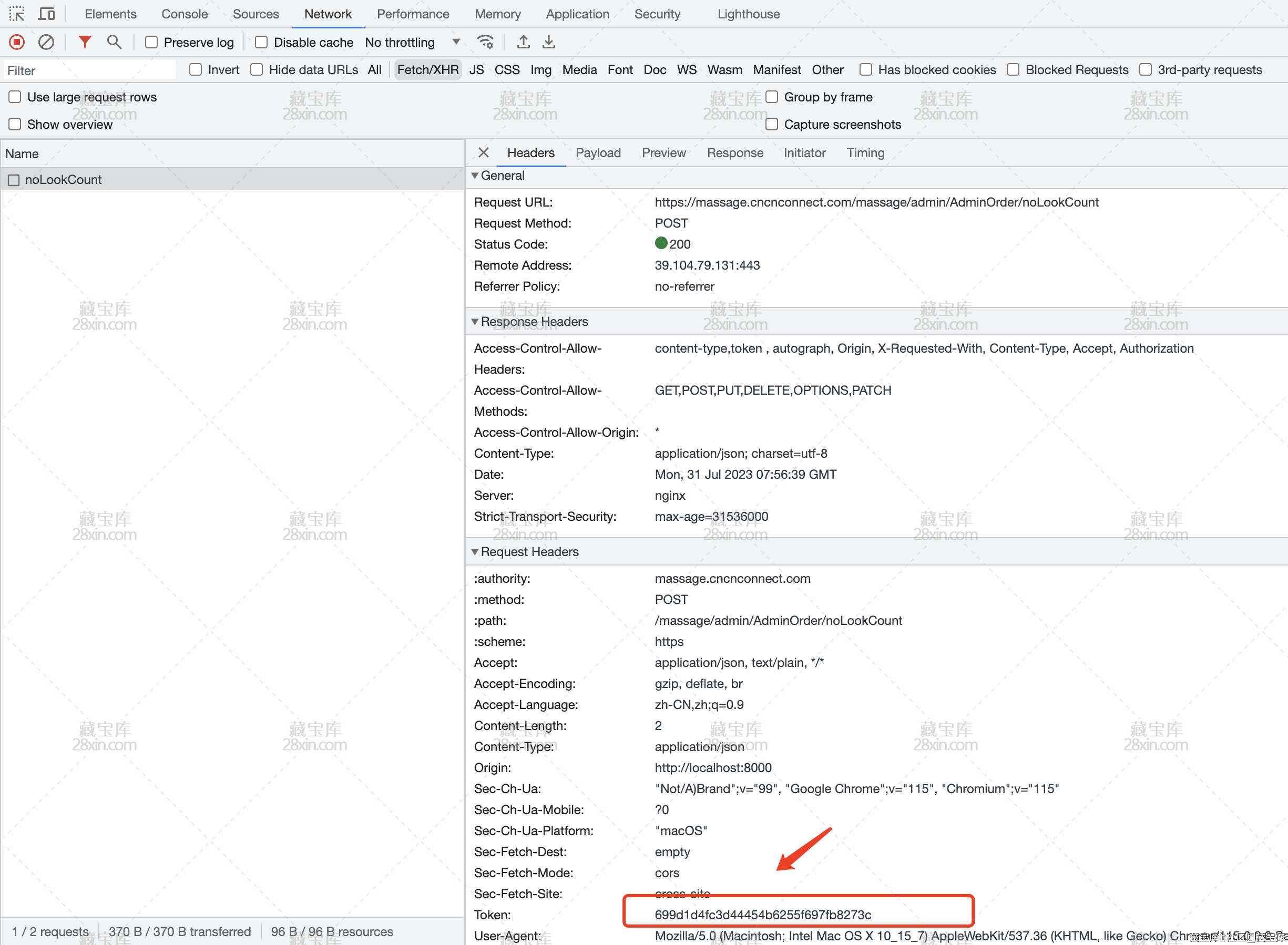Export HAR with download icon
Screen dimensions: 1288x945
point(549,42)
